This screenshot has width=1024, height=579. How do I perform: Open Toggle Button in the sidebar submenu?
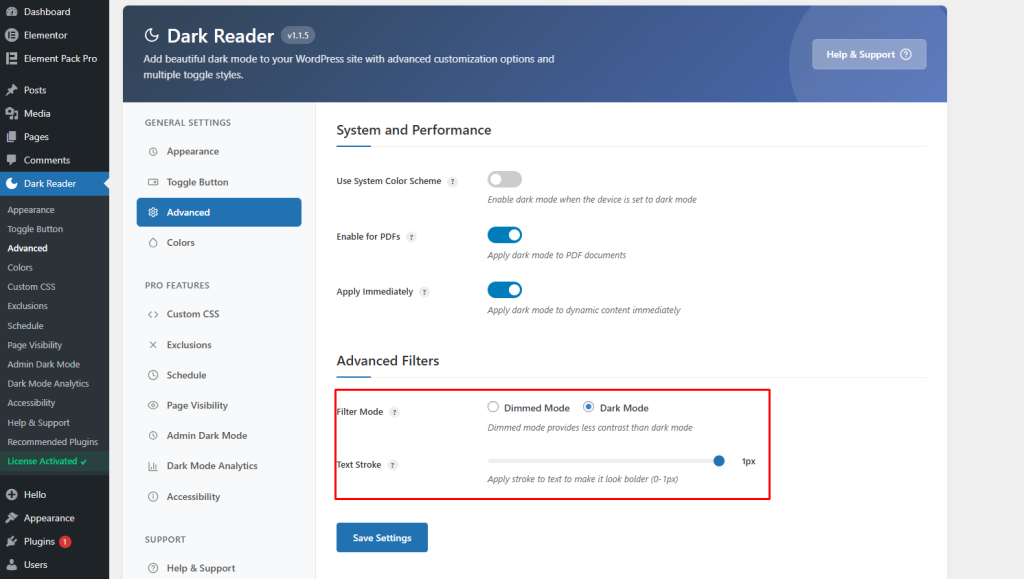[35, 229]
